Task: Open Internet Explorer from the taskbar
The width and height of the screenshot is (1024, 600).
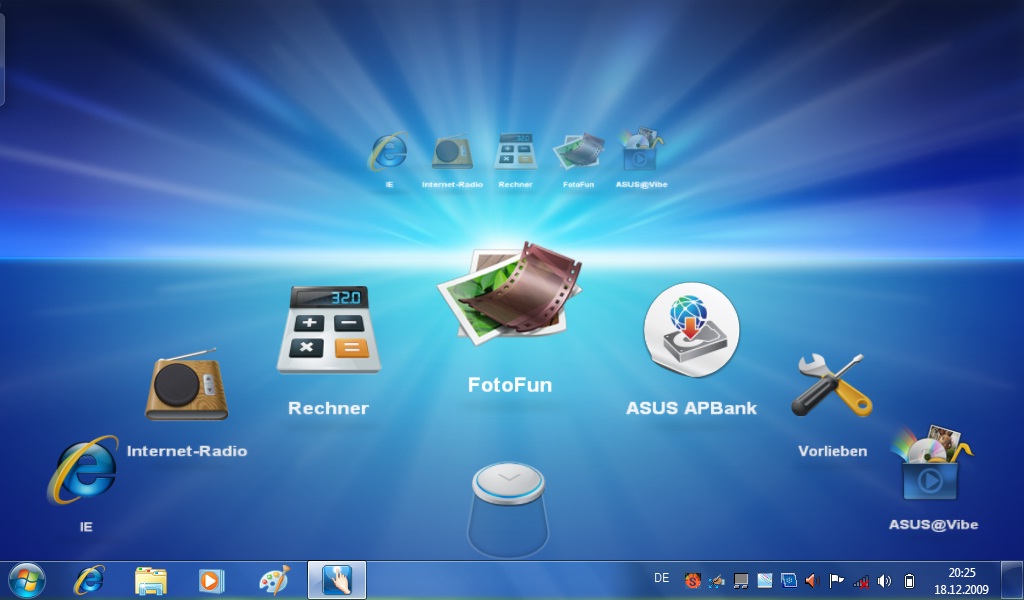Action: tap(89, 580)
